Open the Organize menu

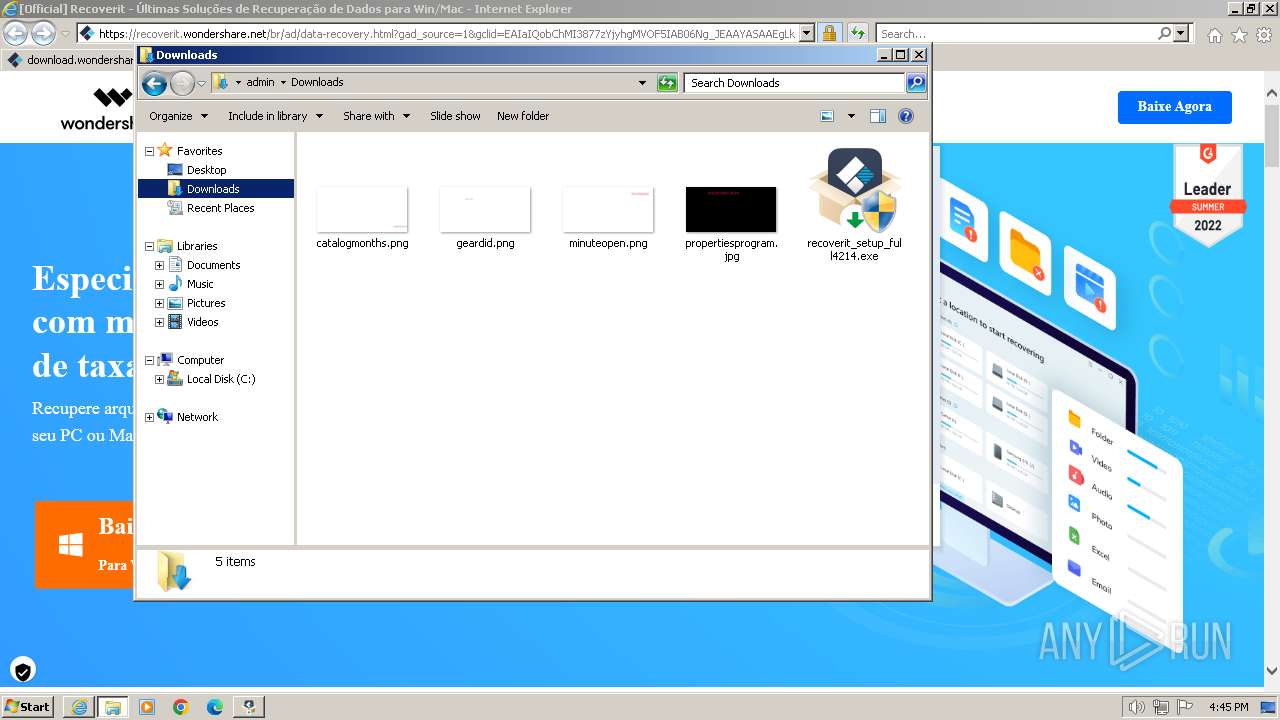(178, 116)
